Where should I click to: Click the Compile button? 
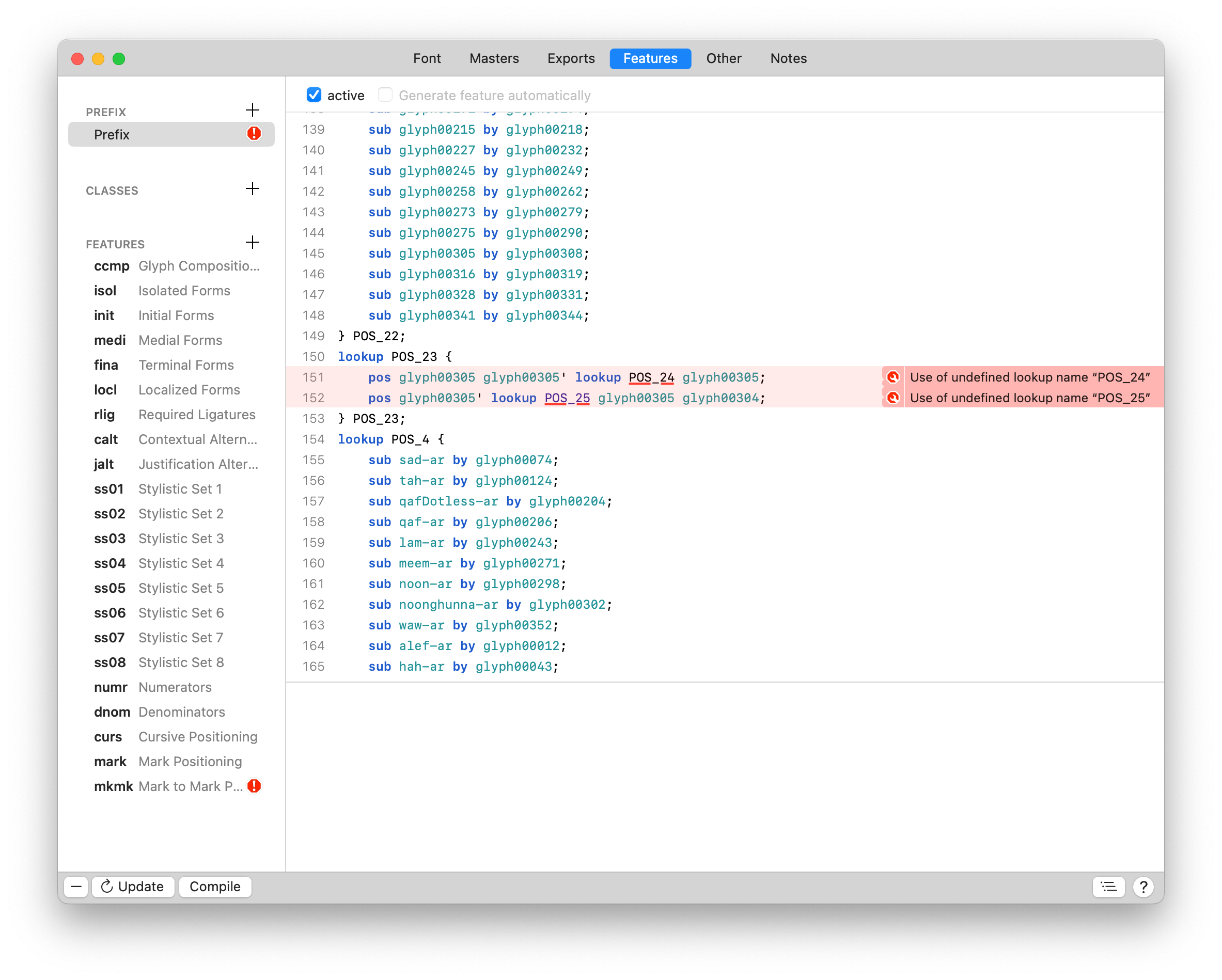(215, 887)
